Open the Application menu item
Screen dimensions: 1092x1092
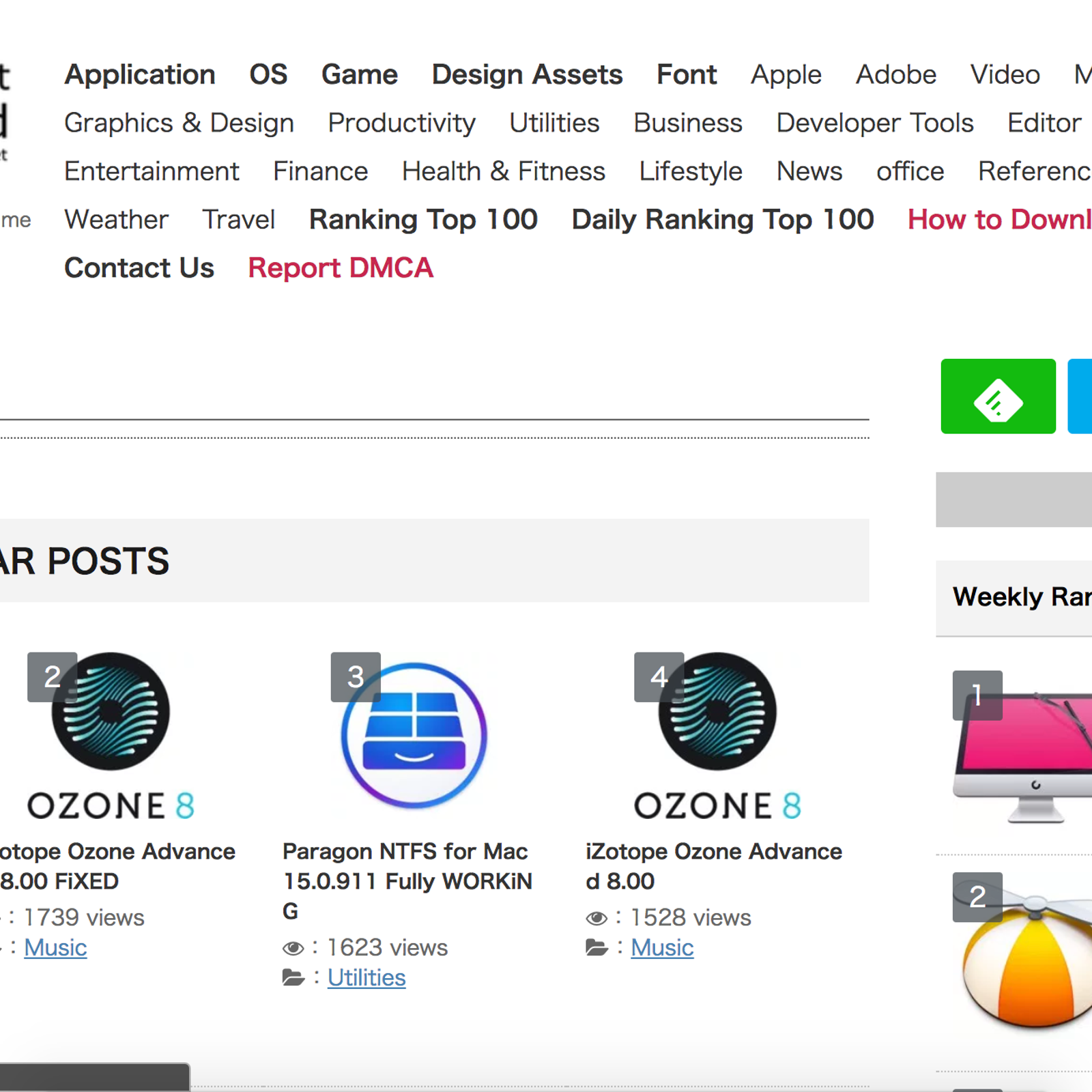tap(140, 74)
